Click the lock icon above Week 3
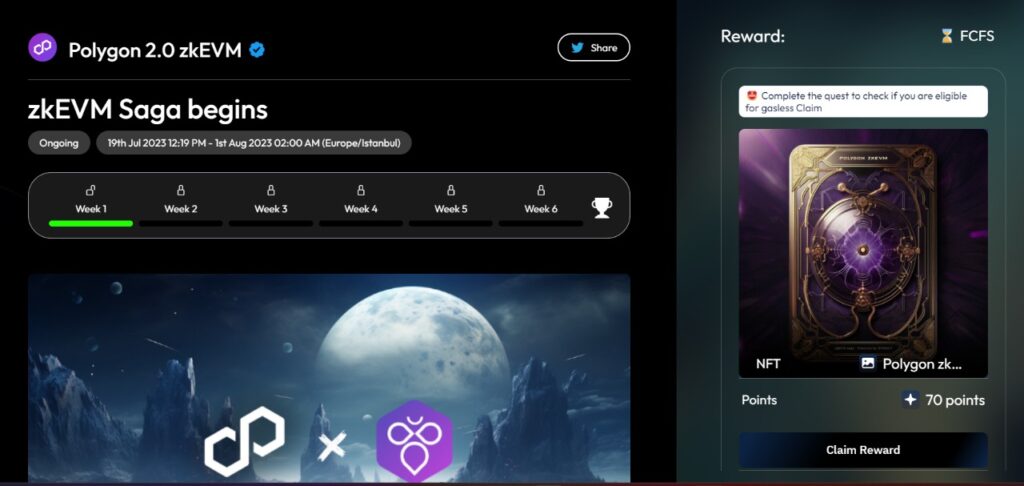This screenshot has height=486, width=1024. click(x=271, y=190)
